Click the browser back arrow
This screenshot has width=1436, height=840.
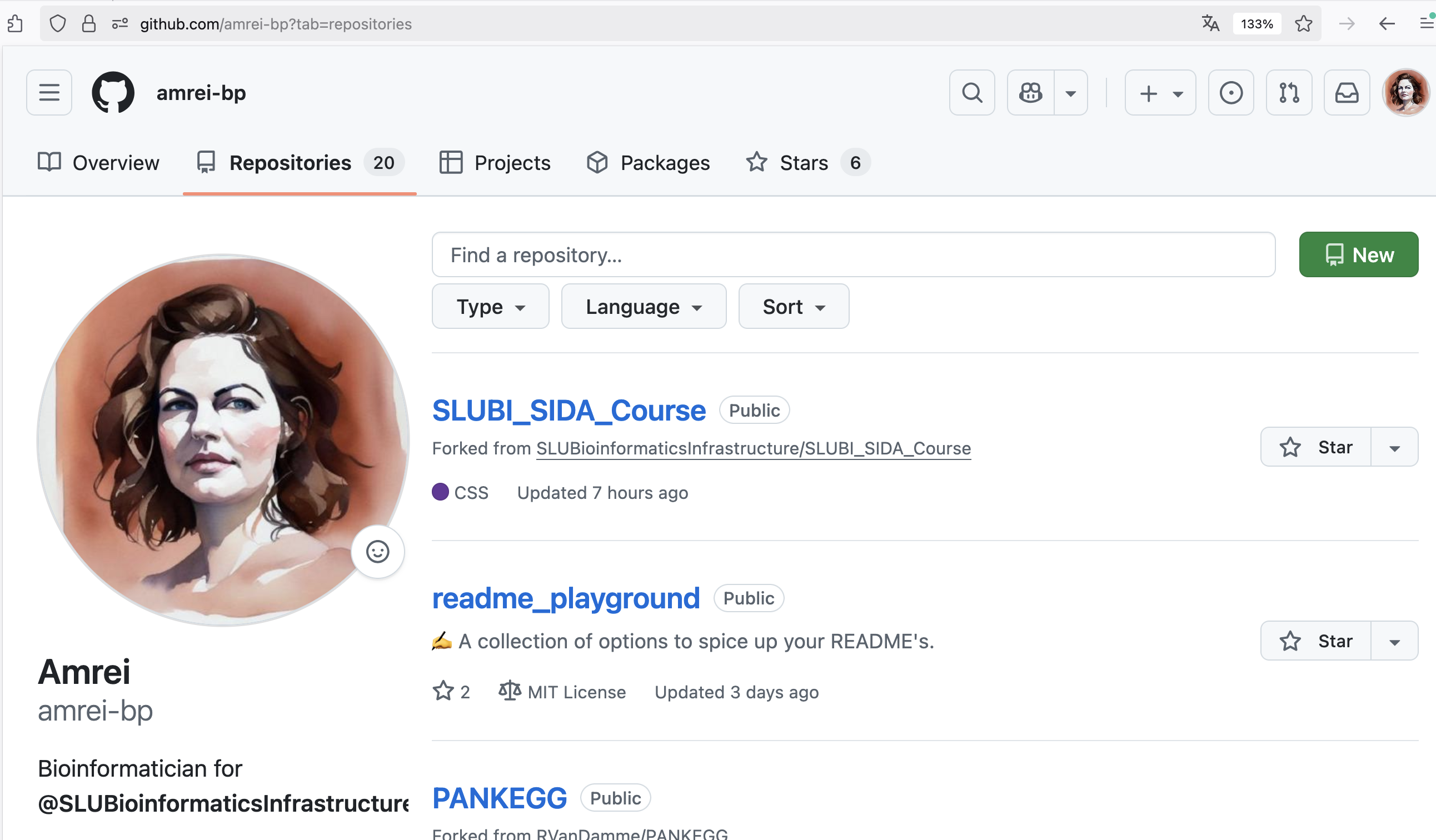tap(1387, 23)
